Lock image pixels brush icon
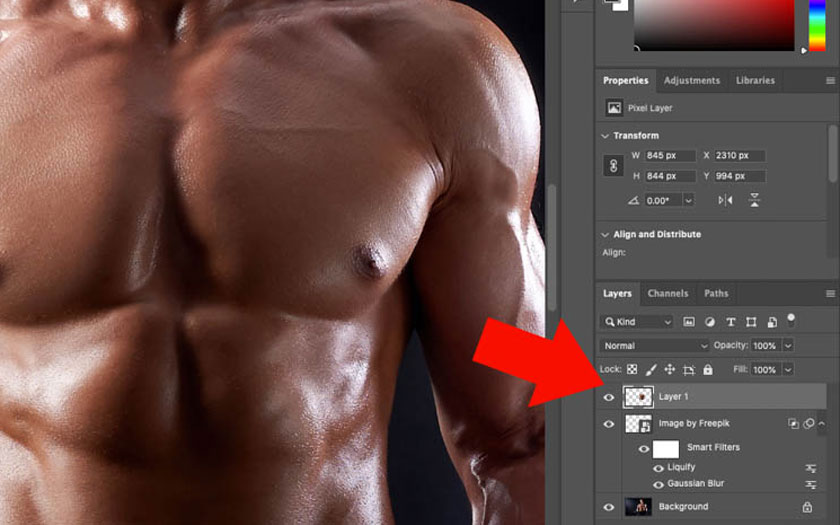This screenshot has height=525, width=840. 651,369
